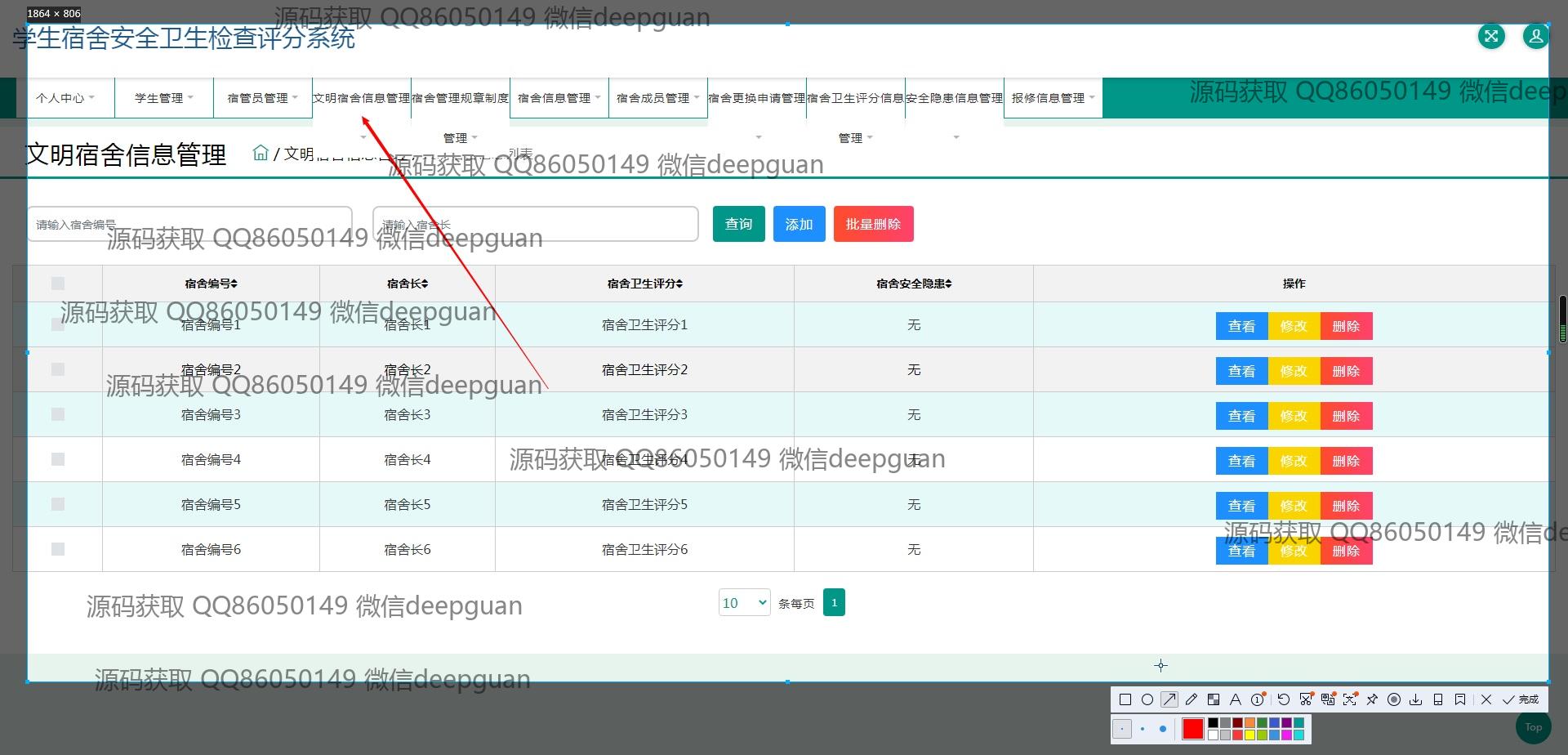Image resolution: width=1568 pixels, height=755 pixels.
Task: Click the text recognition OCR icon
Action: (1350, 699)
